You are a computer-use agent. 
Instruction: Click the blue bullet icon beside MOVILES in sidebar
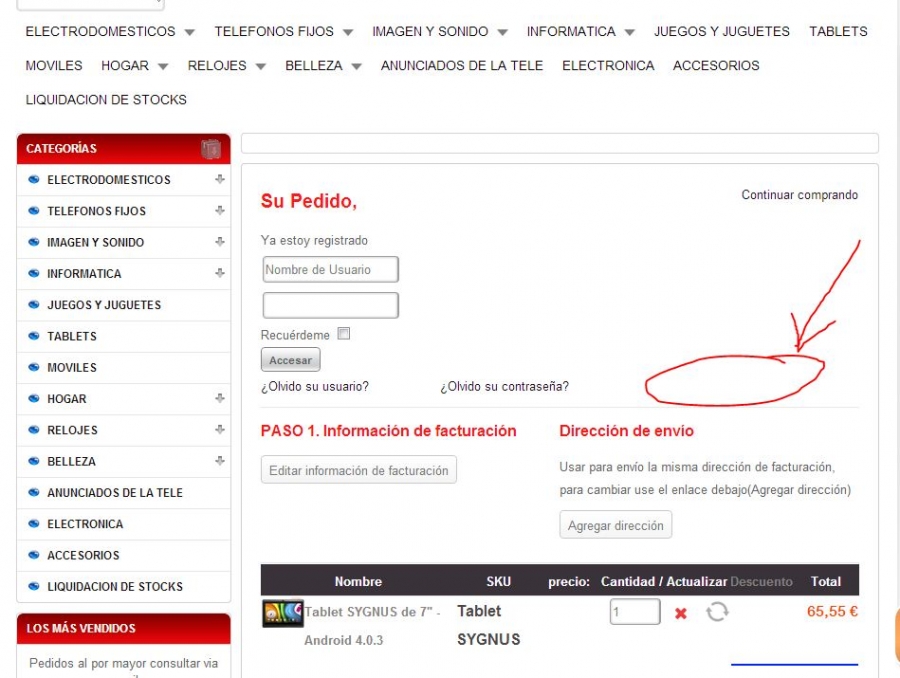34,367
